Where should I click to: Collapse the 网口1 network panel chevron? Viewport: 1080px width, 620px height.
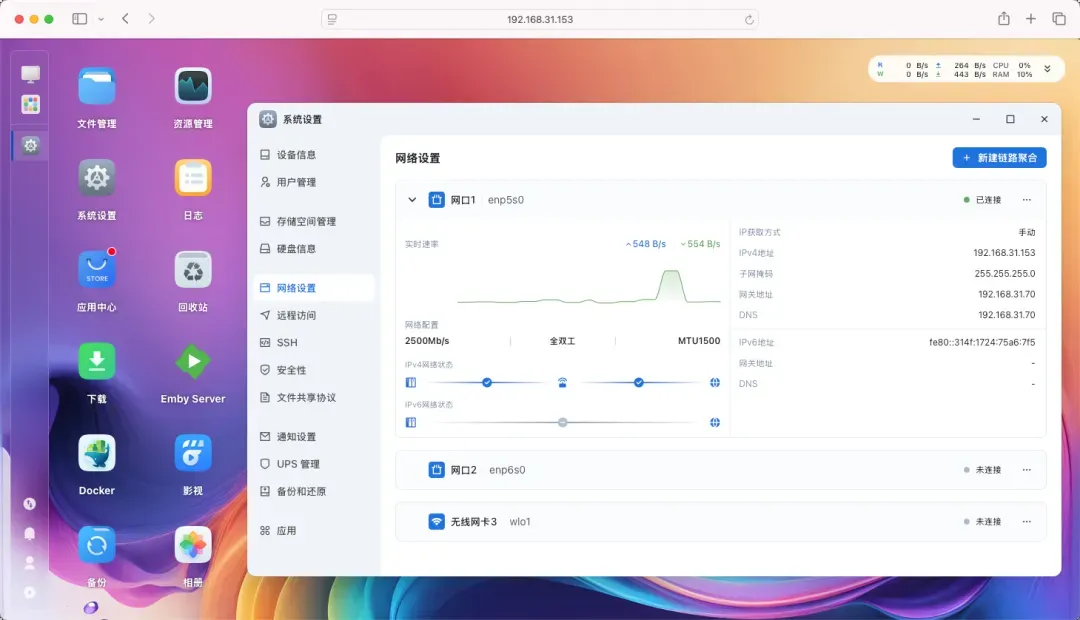[x=412, y=200]
